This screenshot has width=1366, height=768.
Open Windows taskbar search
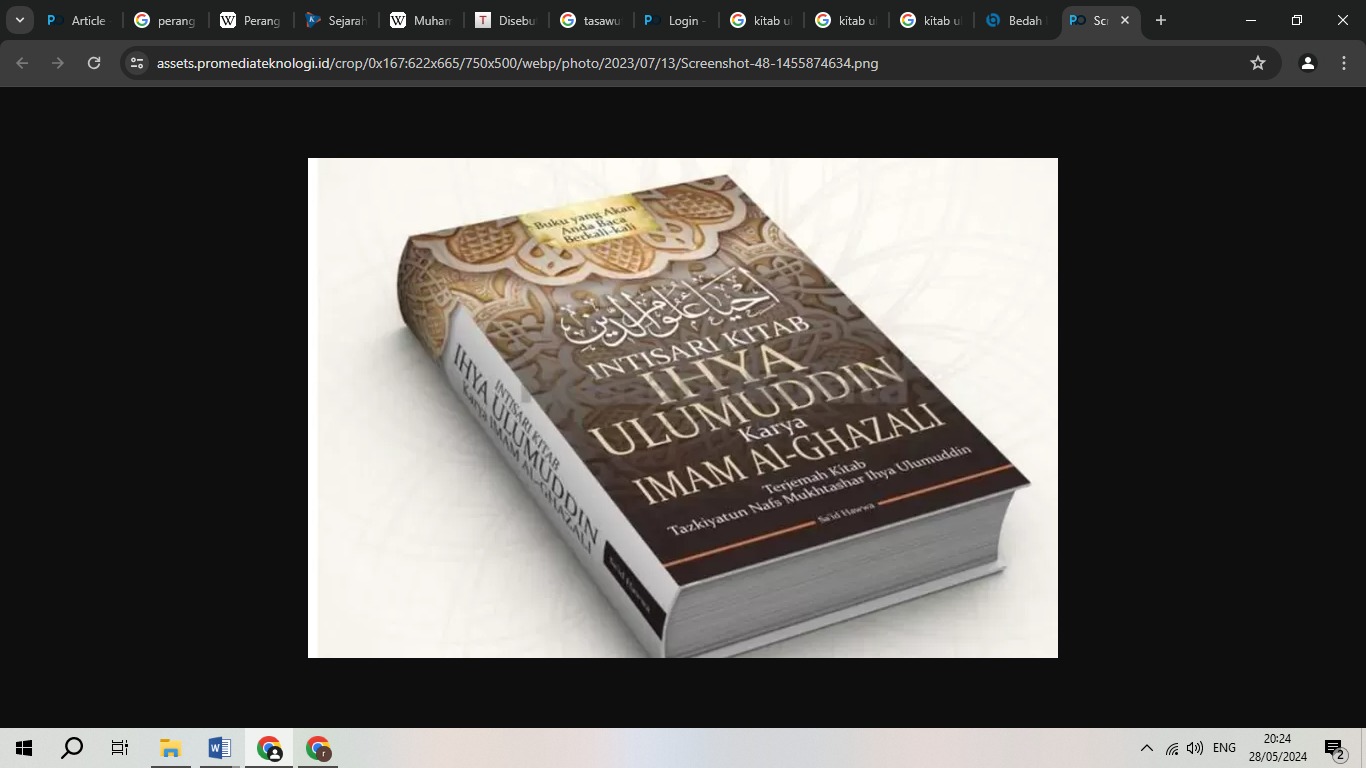(x=72, y=748)
